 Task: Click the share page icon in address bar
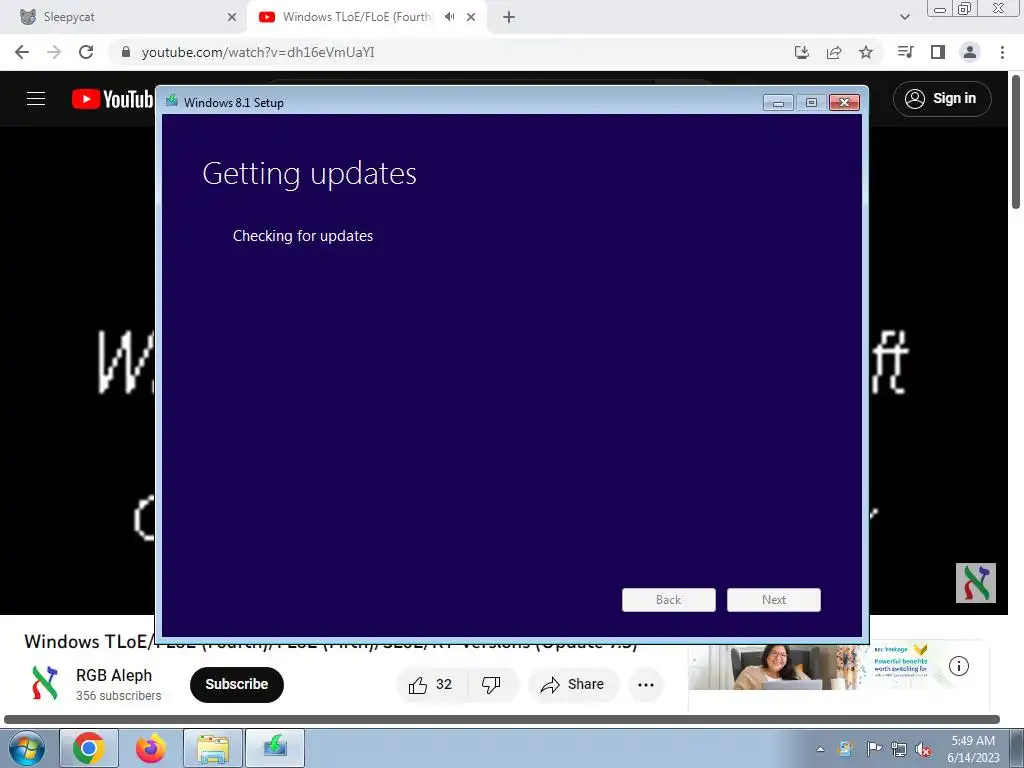point(834,52)
